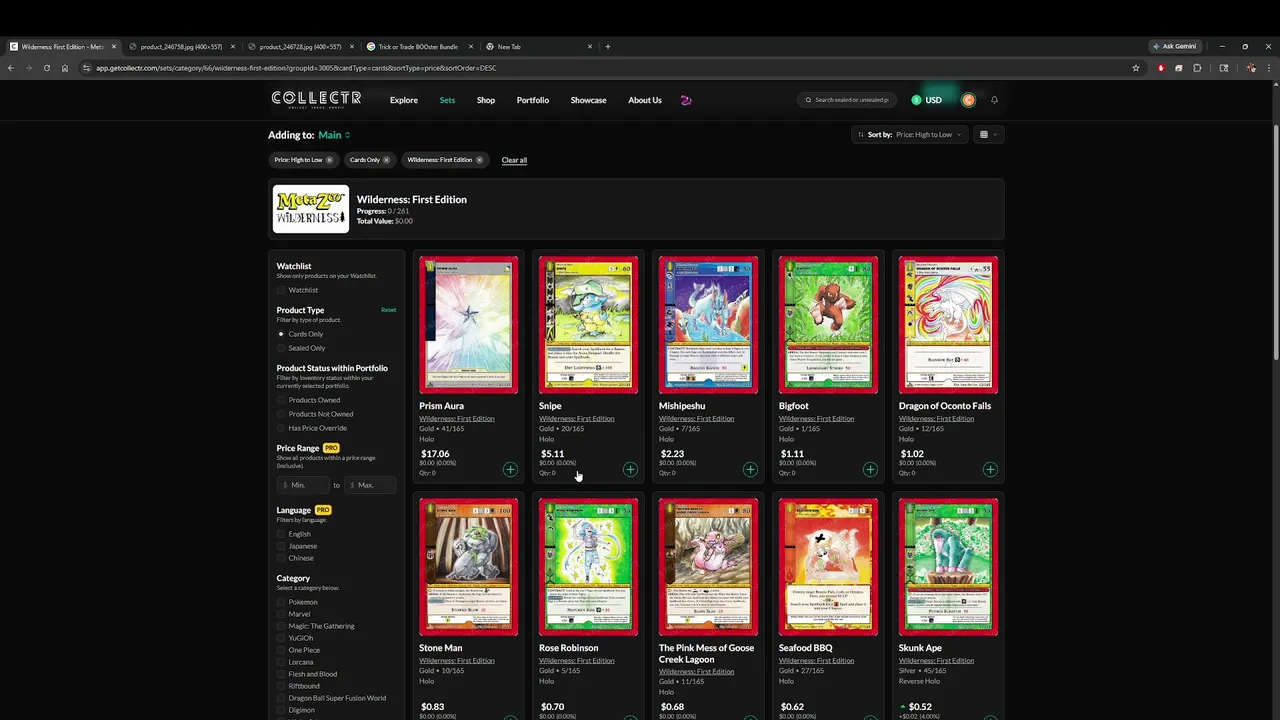
Task: Add Dragon of Oconto Falls with plus icon
Action: [990, 470]
